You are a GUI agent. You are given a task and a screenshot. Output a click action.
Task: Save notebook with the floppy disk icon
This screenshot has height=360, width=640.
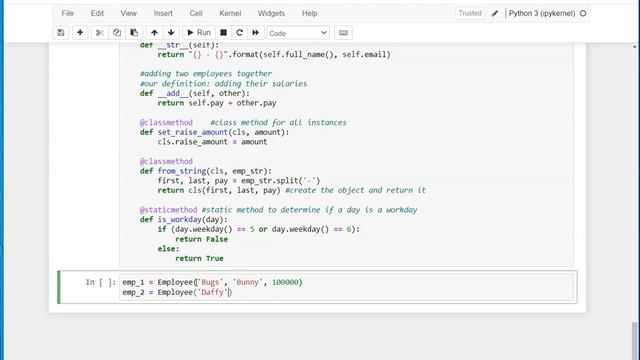coord(61,33)
